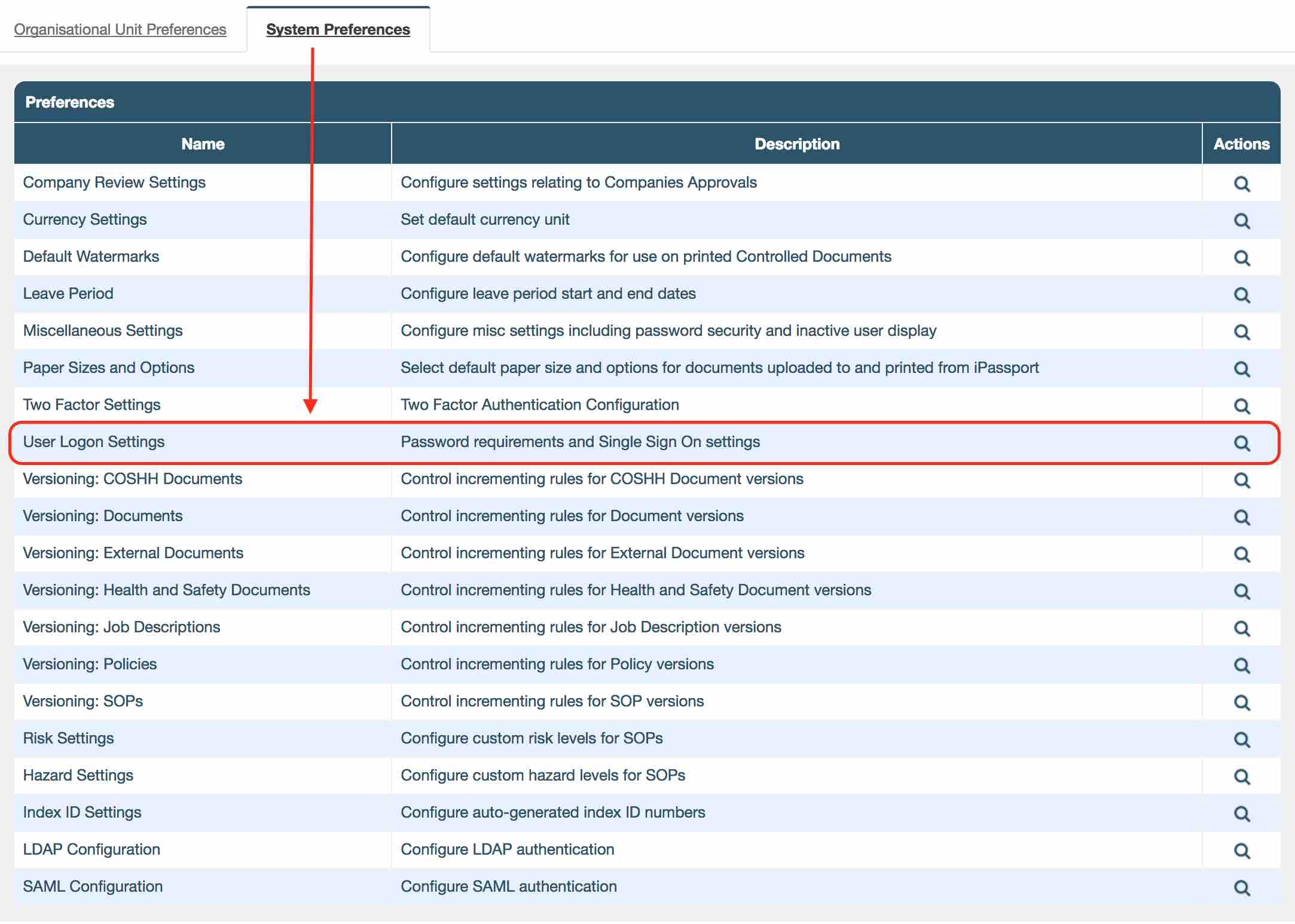Screen dimensions: 1295x924
Task: Click the Name column header
Action: [x=203, y=144]
